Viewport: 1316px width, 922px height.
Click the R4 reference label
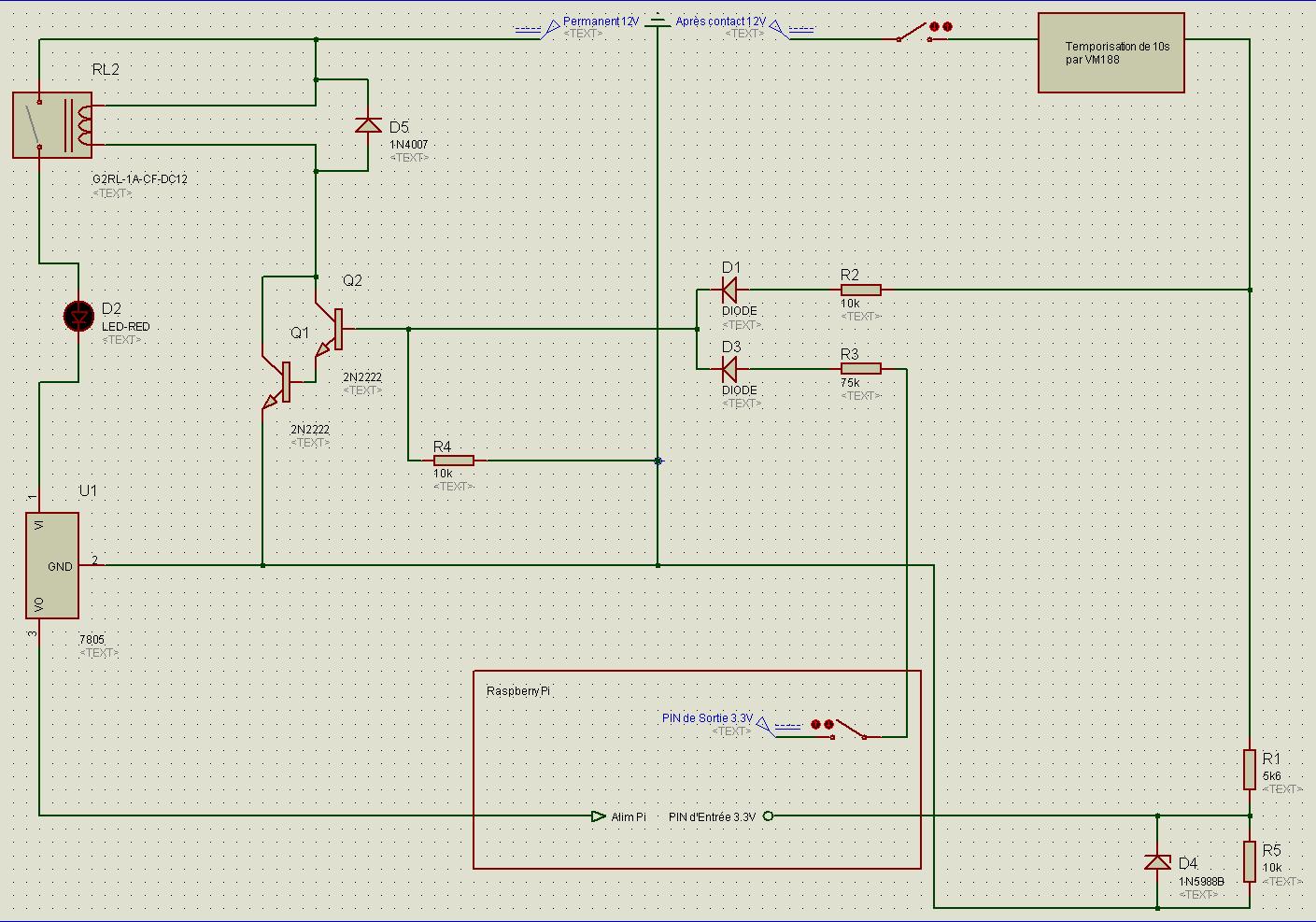click(x=443, y=447)
